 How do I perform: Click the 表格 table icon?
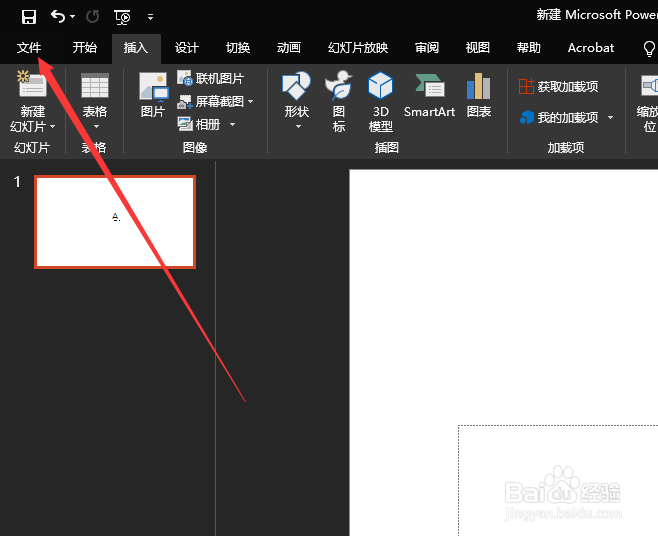click(x=95, y=85)
